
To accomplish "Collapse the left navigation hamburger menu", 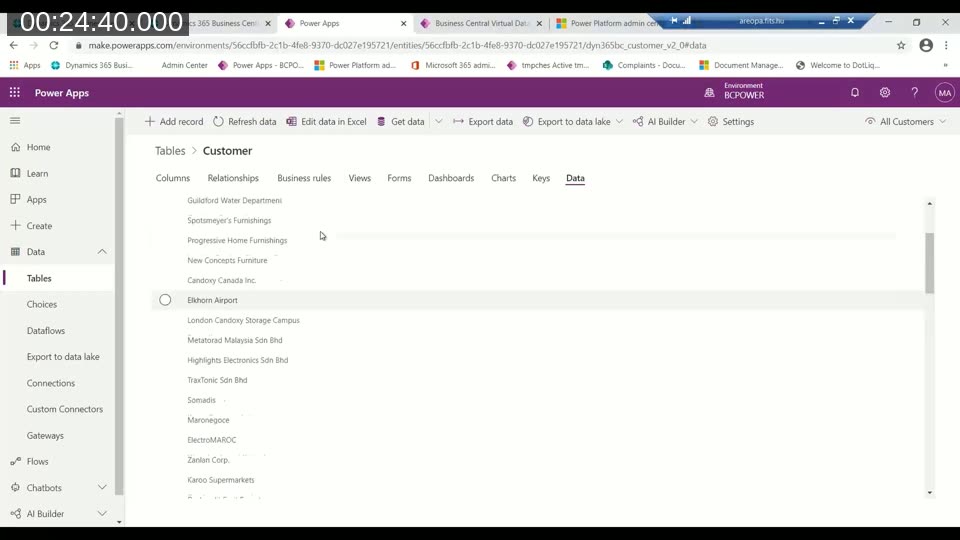I will [15, 121].
